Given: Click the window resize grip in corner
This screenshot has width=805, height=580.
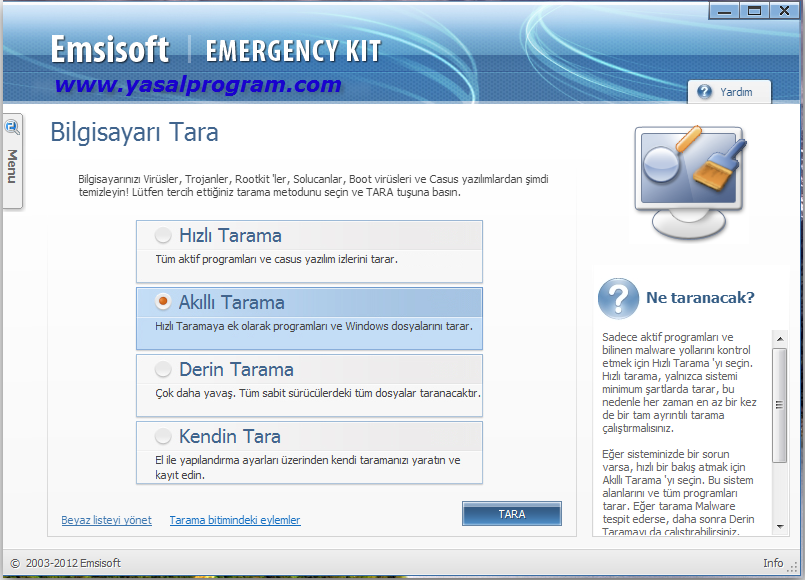Looking at the screenshot, I should [x=795, y=565].
